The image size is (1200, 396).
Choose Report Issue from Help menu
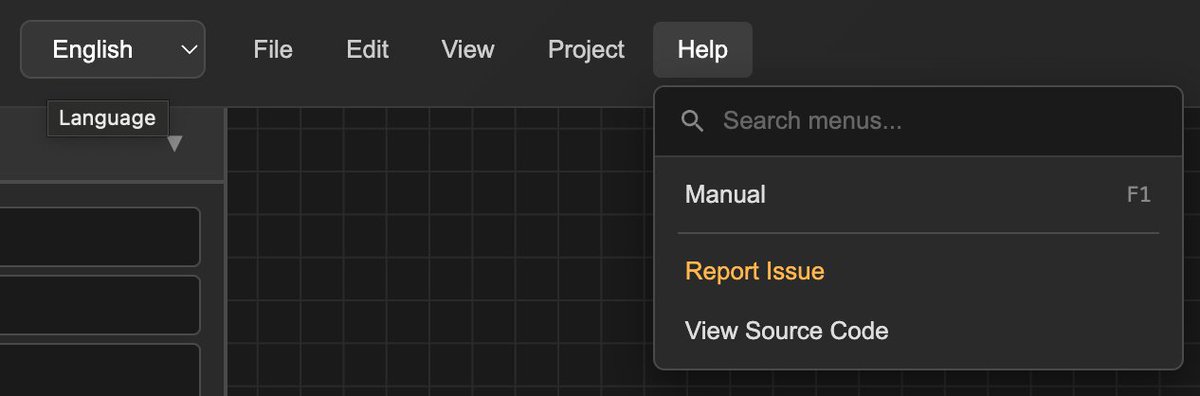point(918,271)
